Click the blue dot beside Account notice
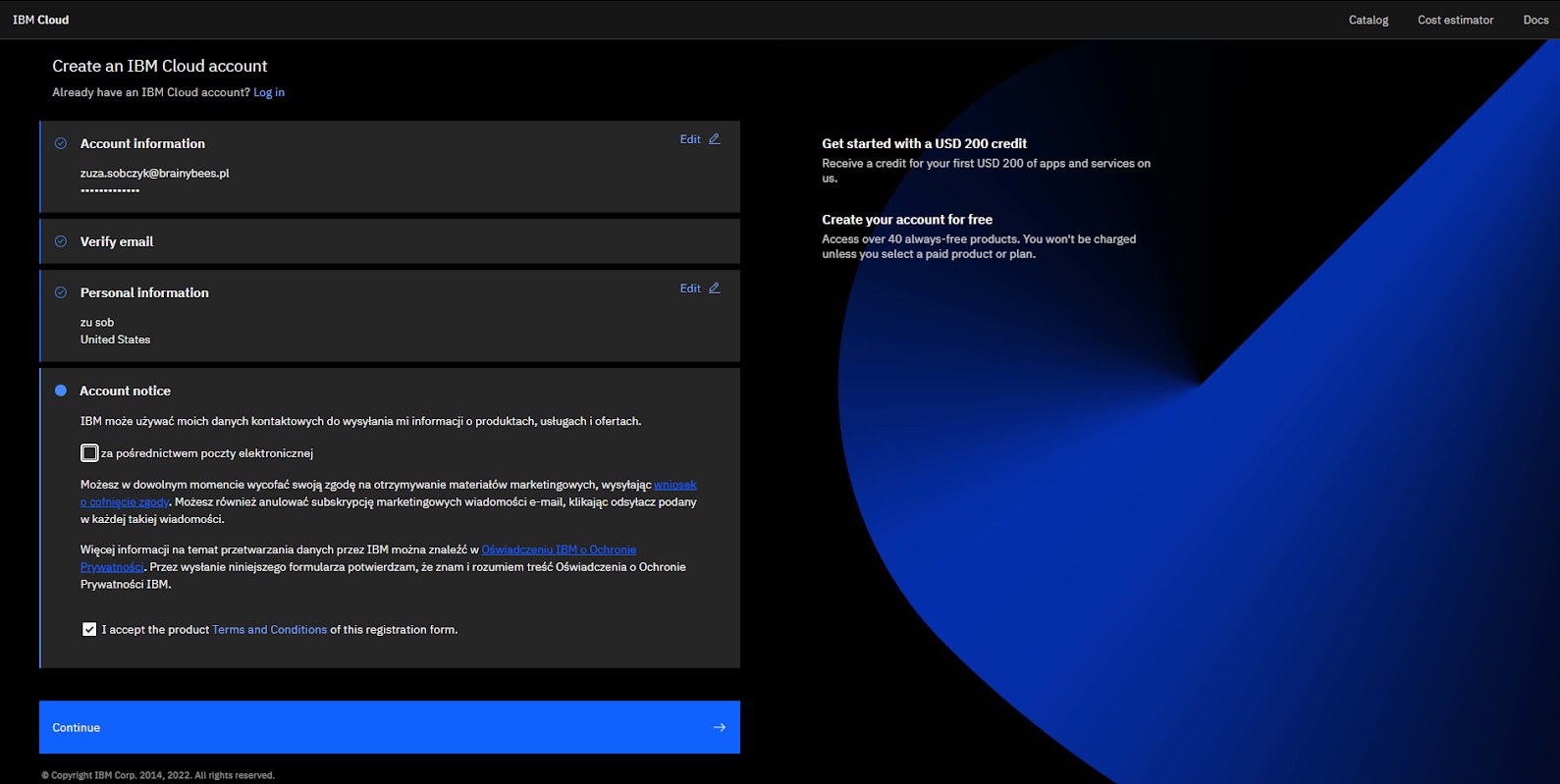Image resolution: width=1560 pixels, height=784 pixels. point(61,391)
